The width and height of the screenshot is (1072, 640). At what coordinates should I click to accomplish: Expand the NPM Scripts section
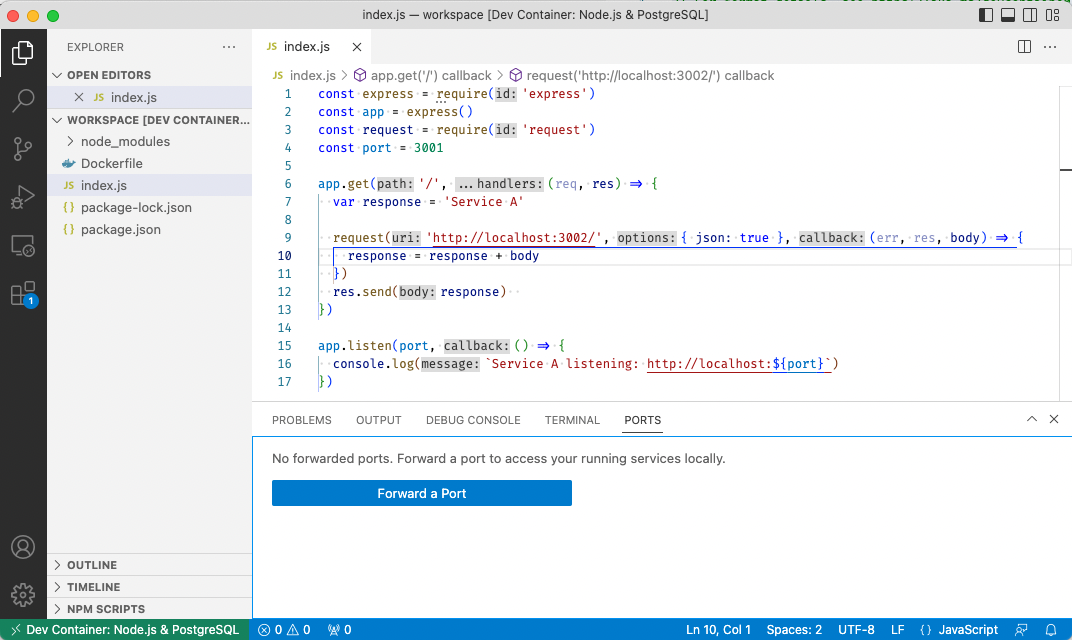point(105,609)
